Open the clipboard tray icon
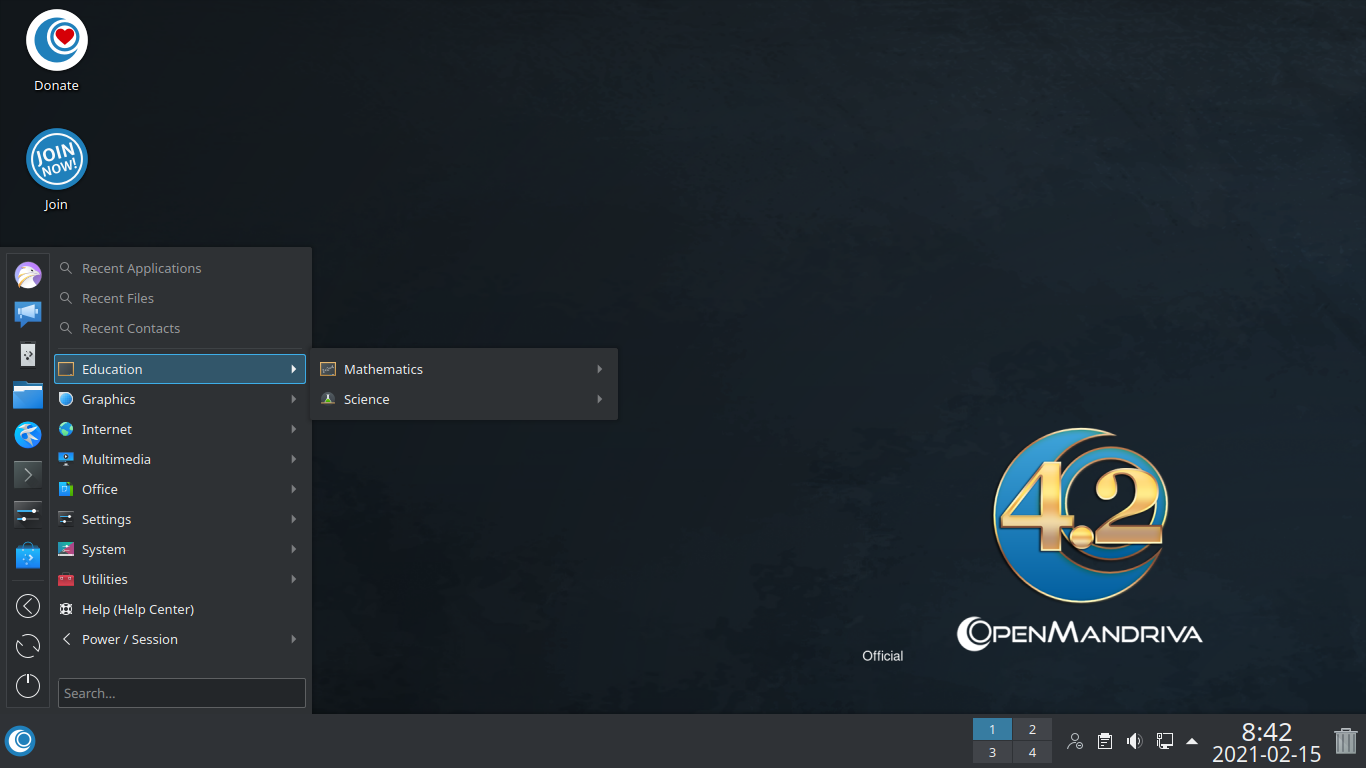This screenshot has height=768, width=1366. click(1104, 741)
